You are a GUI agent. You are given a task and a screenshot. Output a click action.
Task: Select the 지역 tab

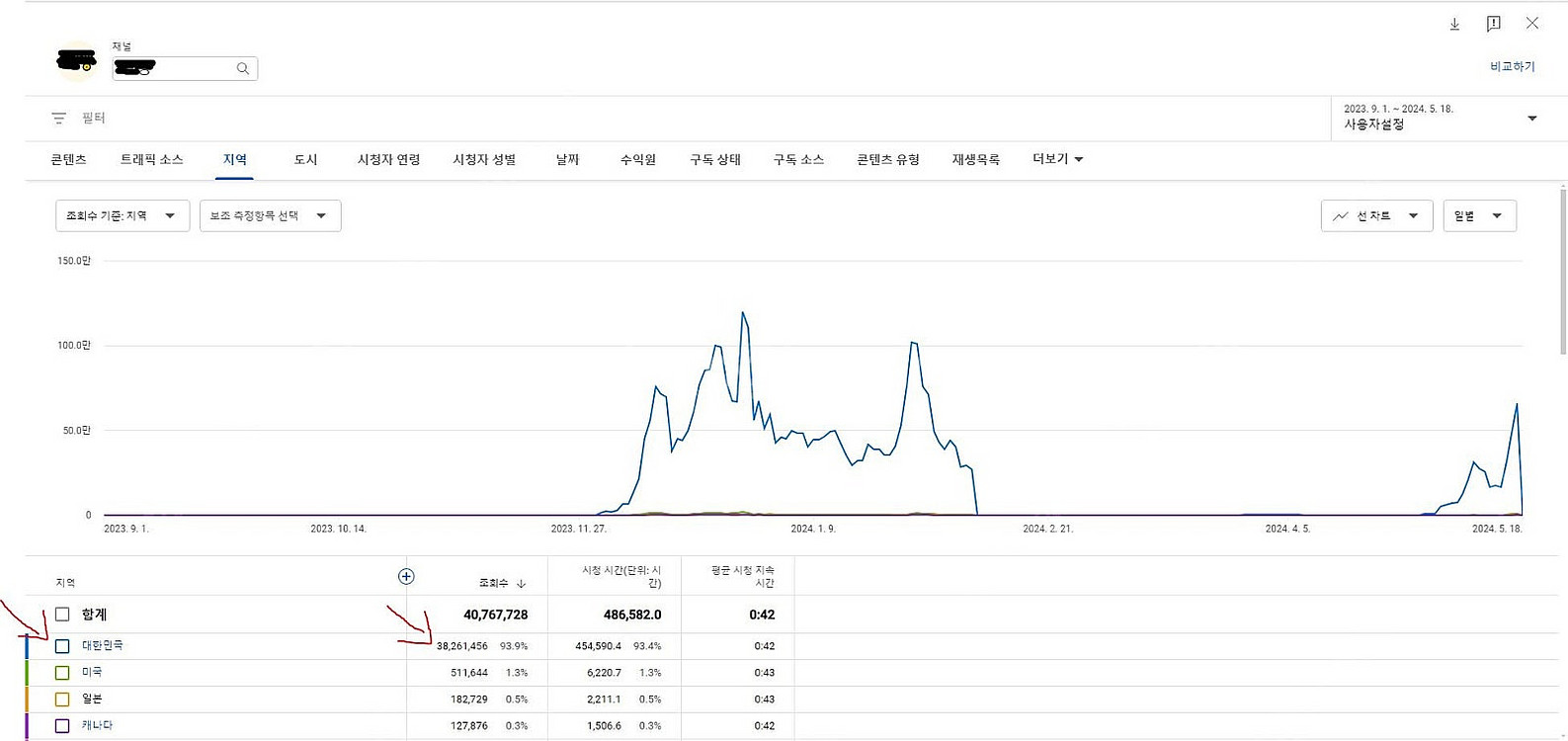[235, 159]
